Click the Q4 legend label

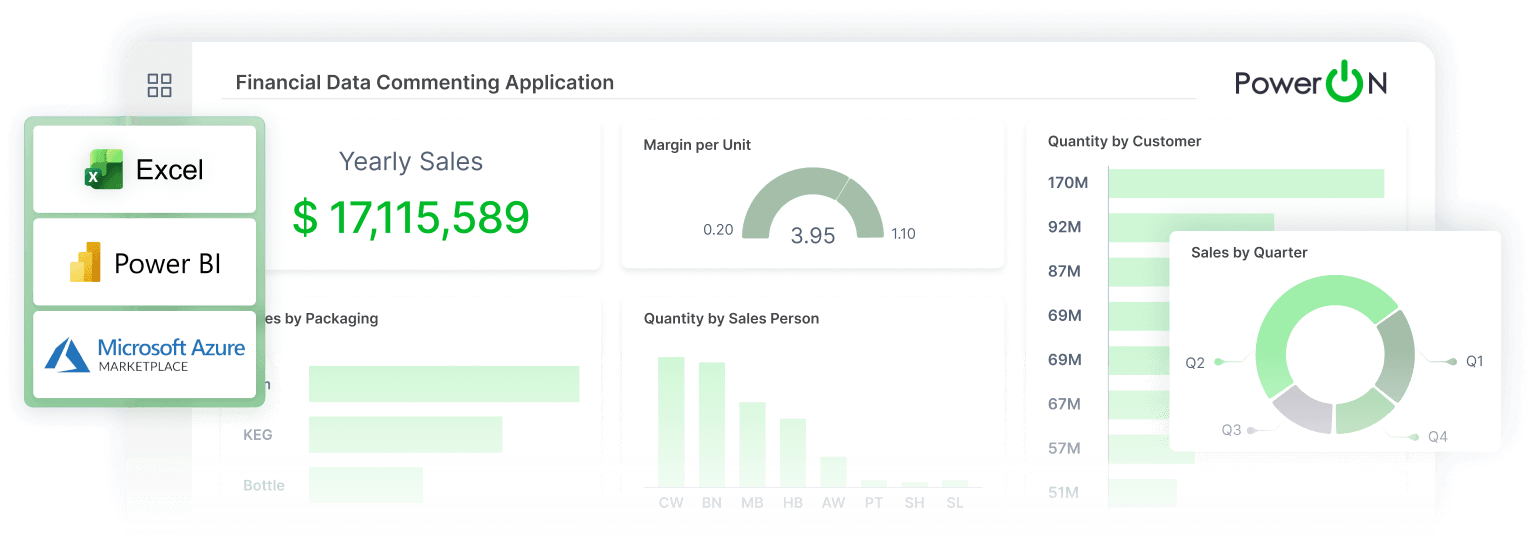1438,436
